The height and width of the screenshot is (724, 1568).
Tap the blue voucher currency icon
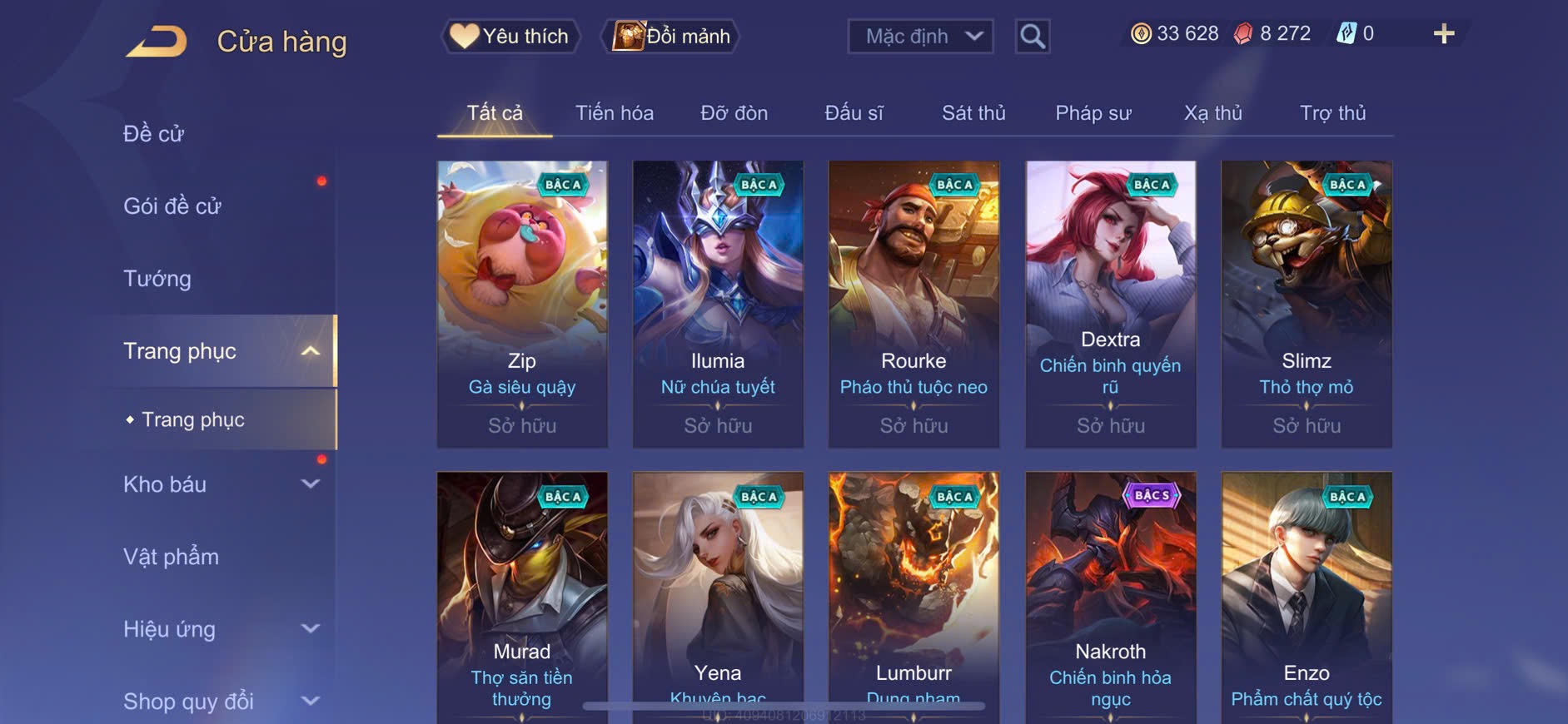pyautogui.click(x=1346, y=34)
